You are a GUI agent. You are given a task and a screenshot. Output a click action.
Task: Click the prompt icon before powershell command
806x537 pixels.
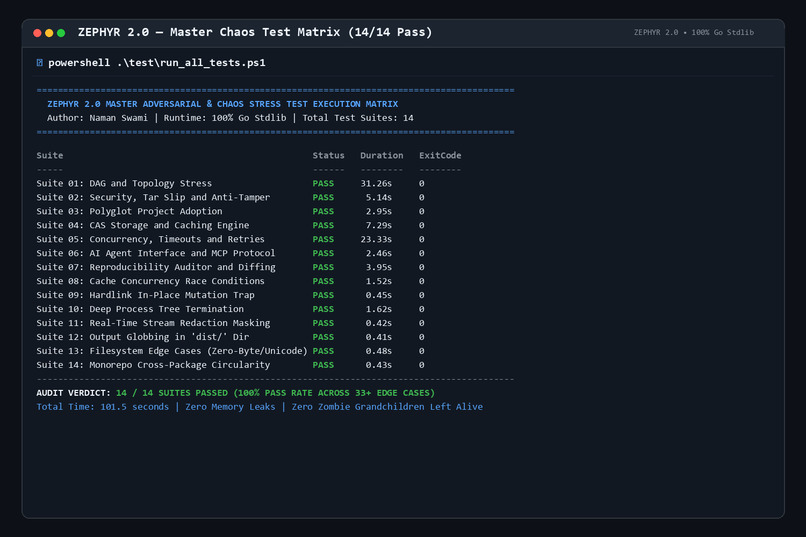pos(40,63)
